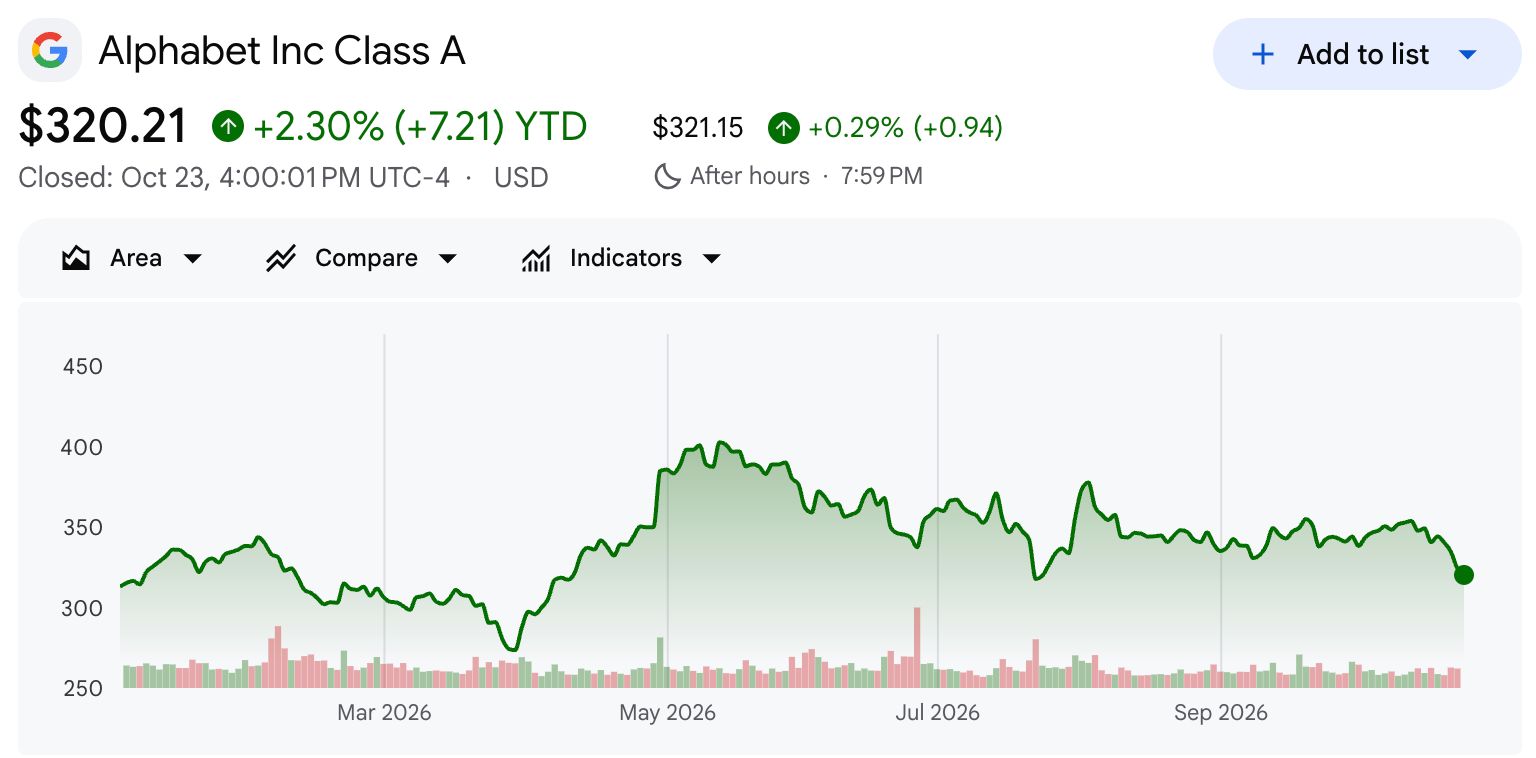Viewport: 1536px width, 758px height.
Task: Select the Indicators menu label
Action: coord(626,258)
